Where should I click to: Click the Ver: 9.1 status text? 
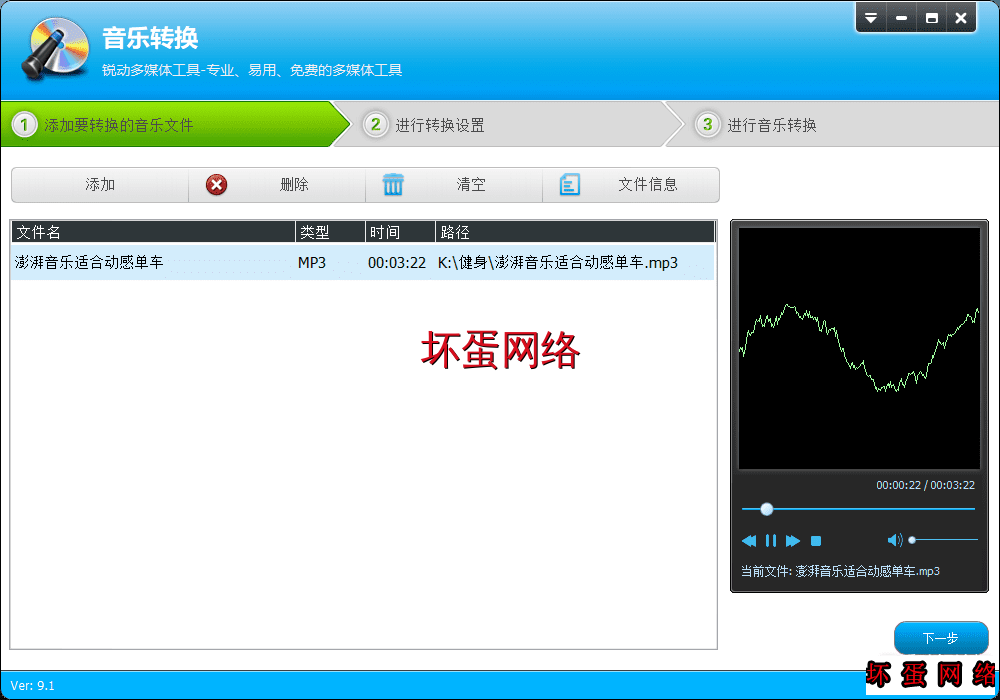click(x=33, y=686)
